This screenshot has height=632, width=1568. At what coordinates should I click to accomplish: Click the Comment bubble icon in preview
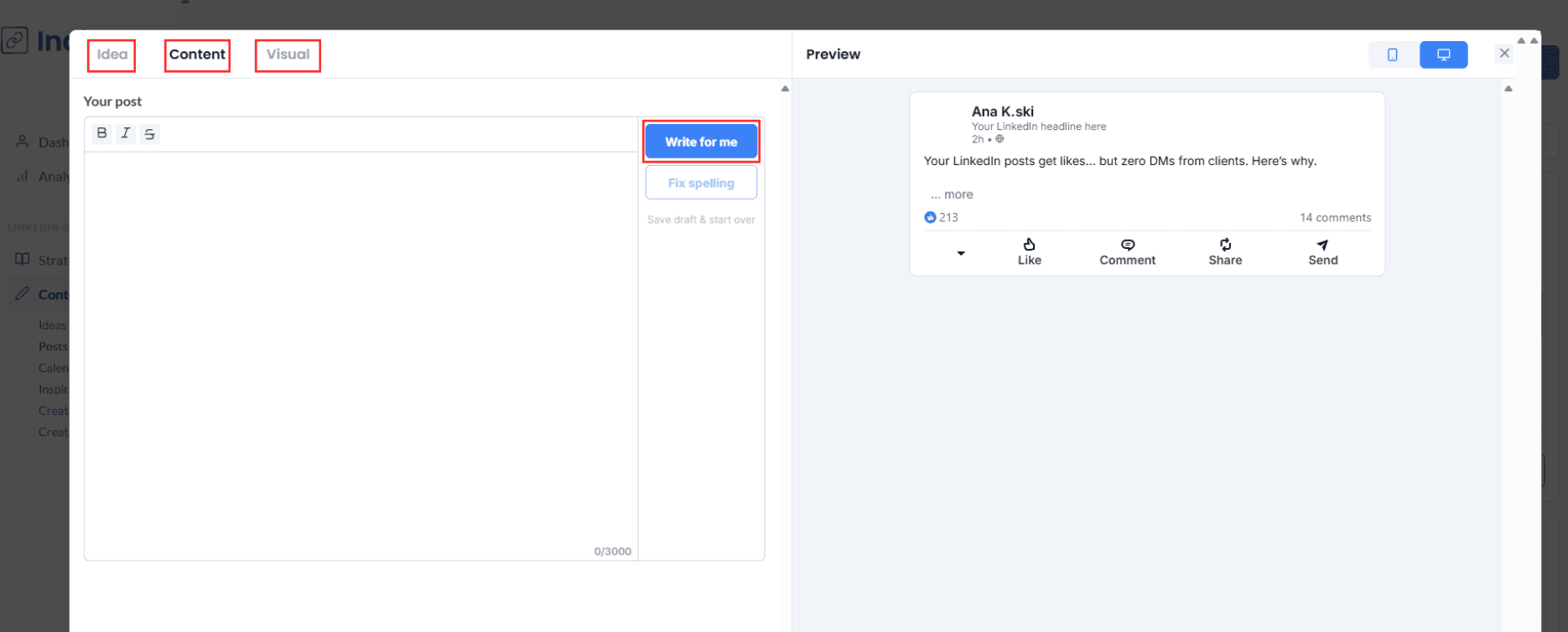point(1127,245)
